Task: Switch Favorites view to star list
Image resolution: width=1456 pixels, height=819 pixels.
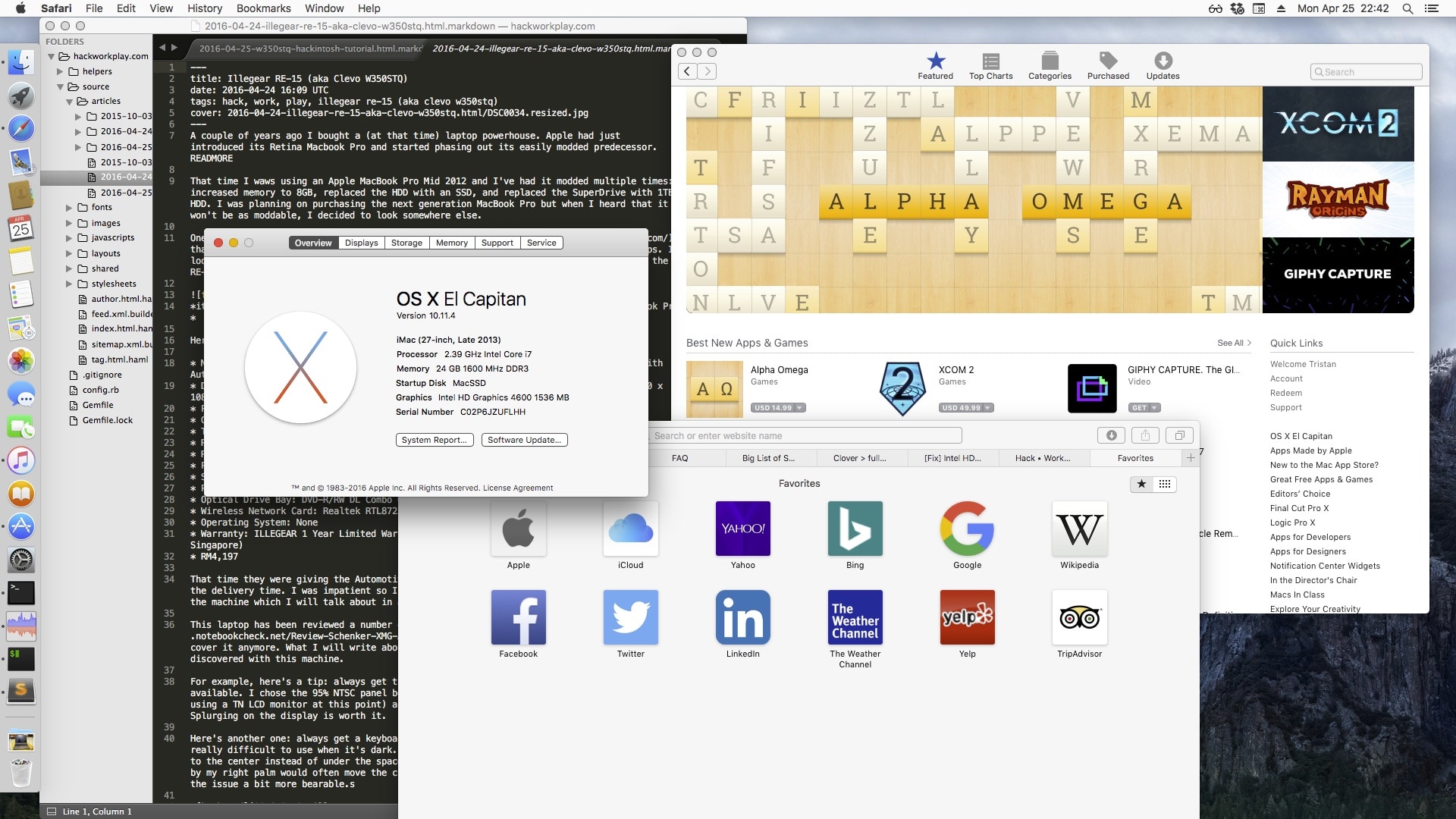Action: tap(1141, 484)
